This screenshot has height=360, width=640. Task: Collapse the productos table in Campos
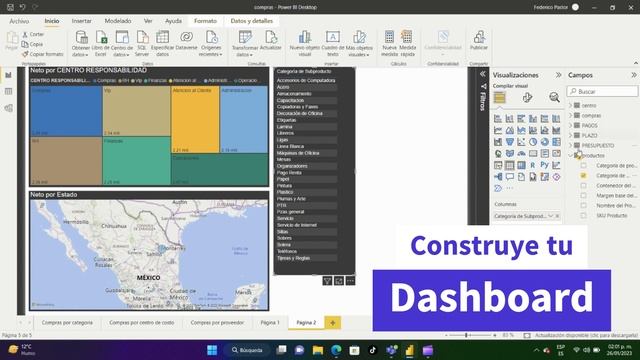(x=571, y=156)
